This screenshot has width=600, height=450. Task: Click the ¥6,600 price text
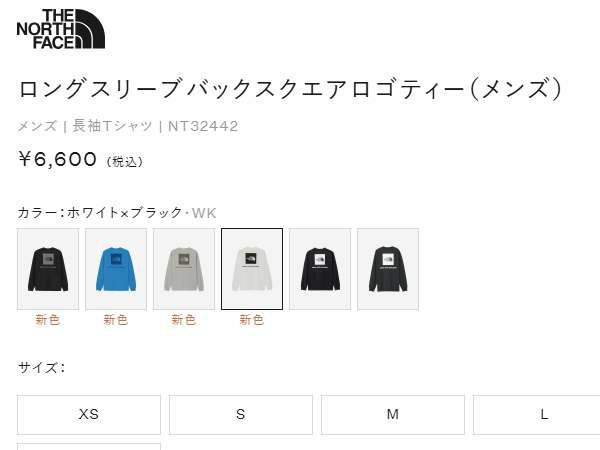(57, 159)
